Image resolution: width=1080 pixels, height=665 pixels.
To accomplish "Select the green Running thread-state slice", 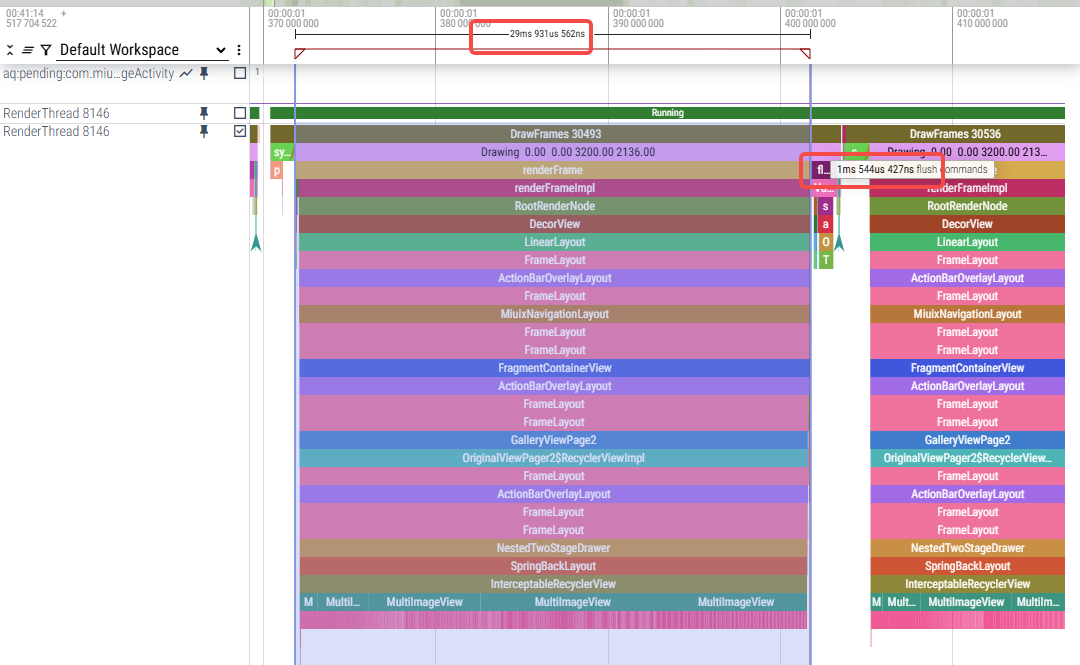I will 667,113.
